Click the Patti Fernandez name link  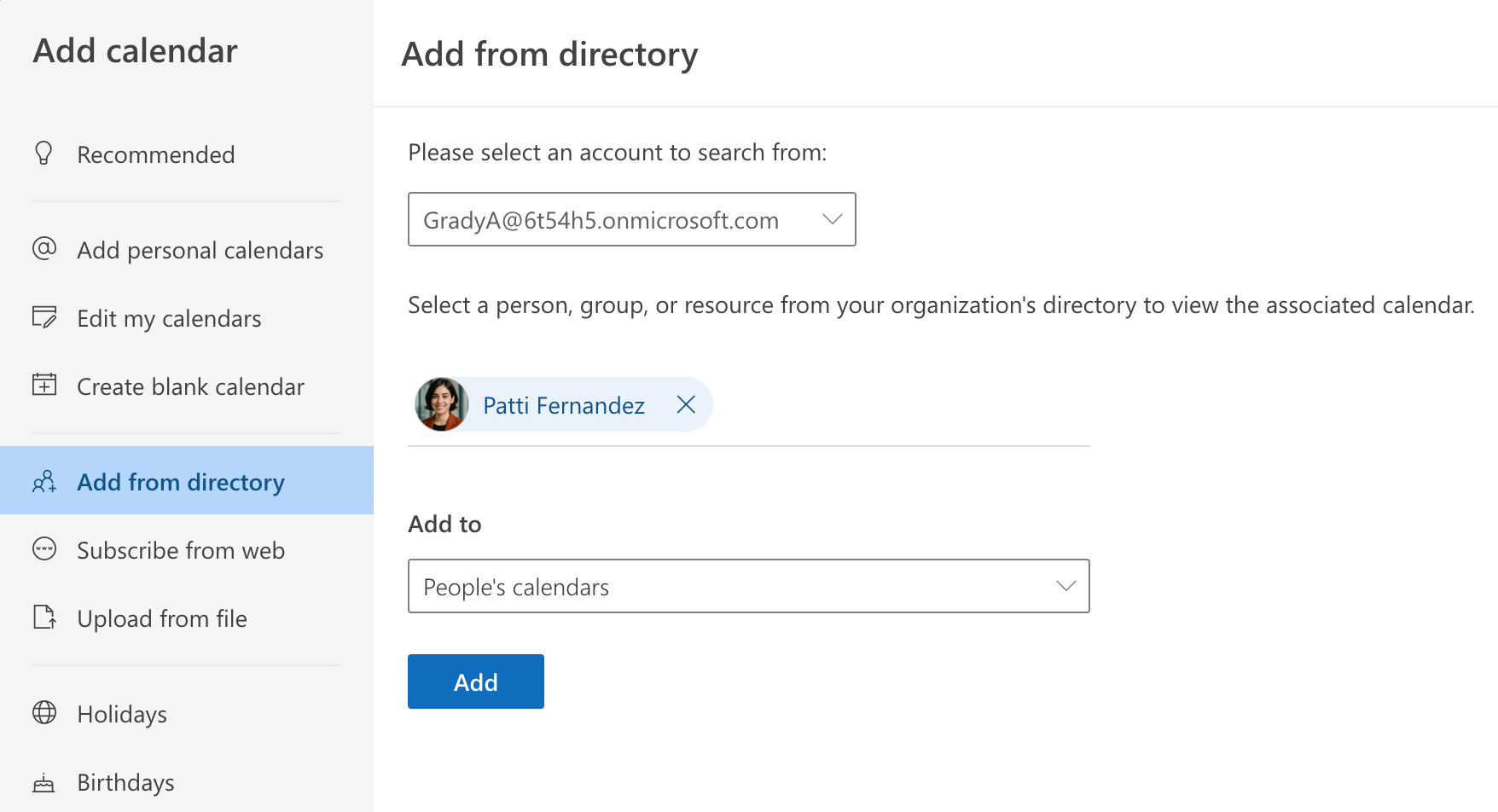[x=563, y=405]
